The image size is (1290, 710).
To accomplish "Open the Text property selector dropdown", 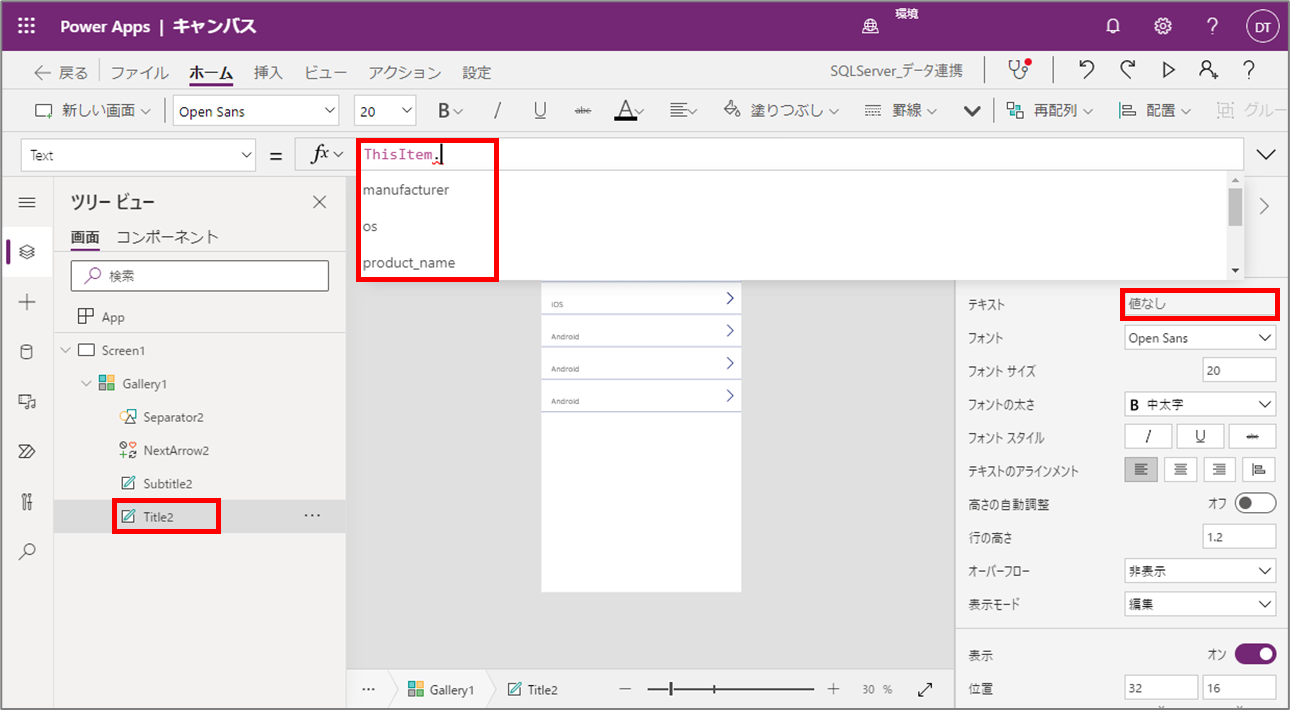I will (138, 155).
